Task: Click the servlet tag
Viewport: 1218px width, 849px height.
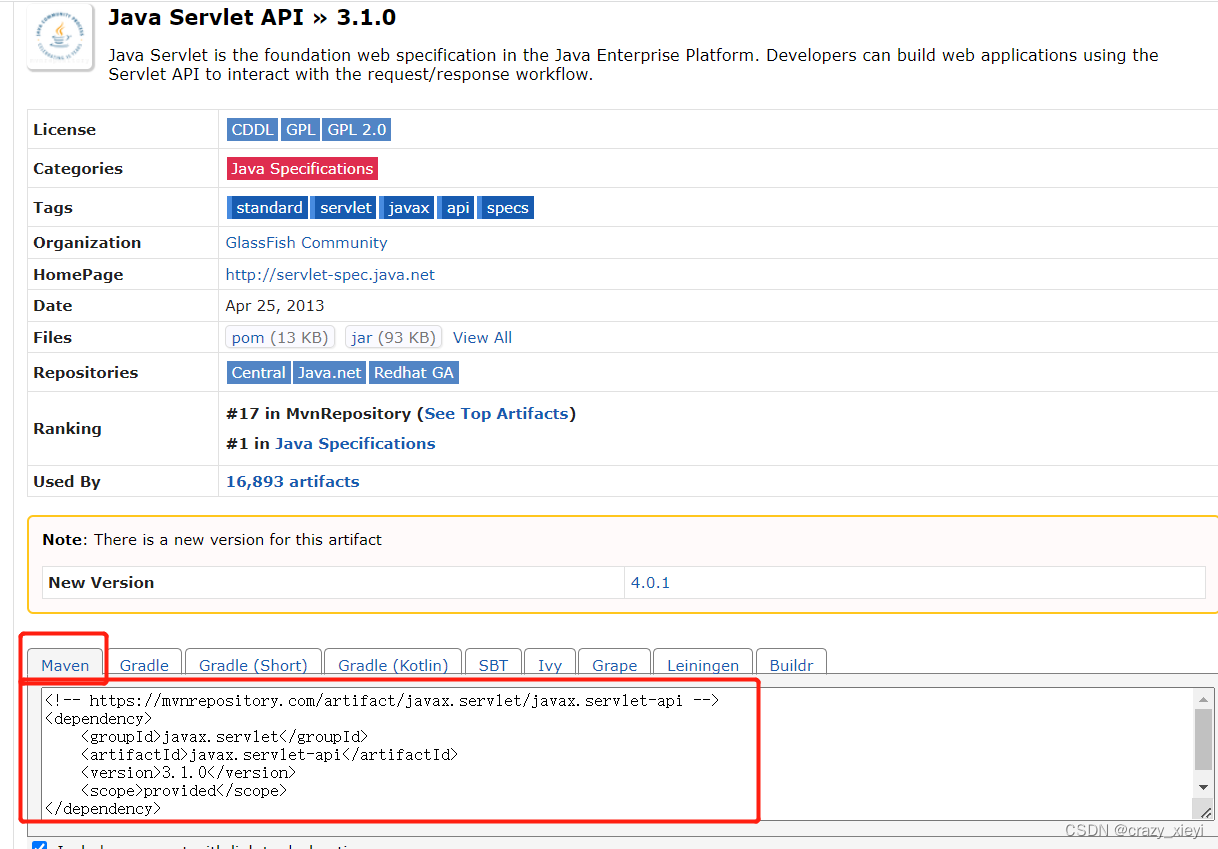Action: point(344,207)
